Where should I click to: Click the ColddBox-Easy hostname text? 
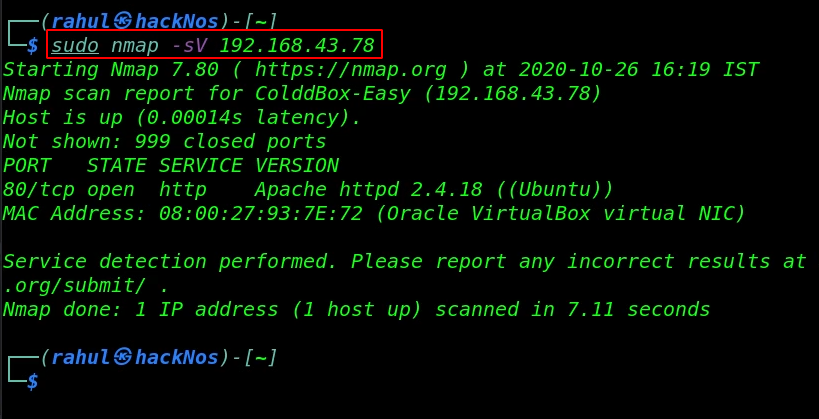click(x=332, y=94)
